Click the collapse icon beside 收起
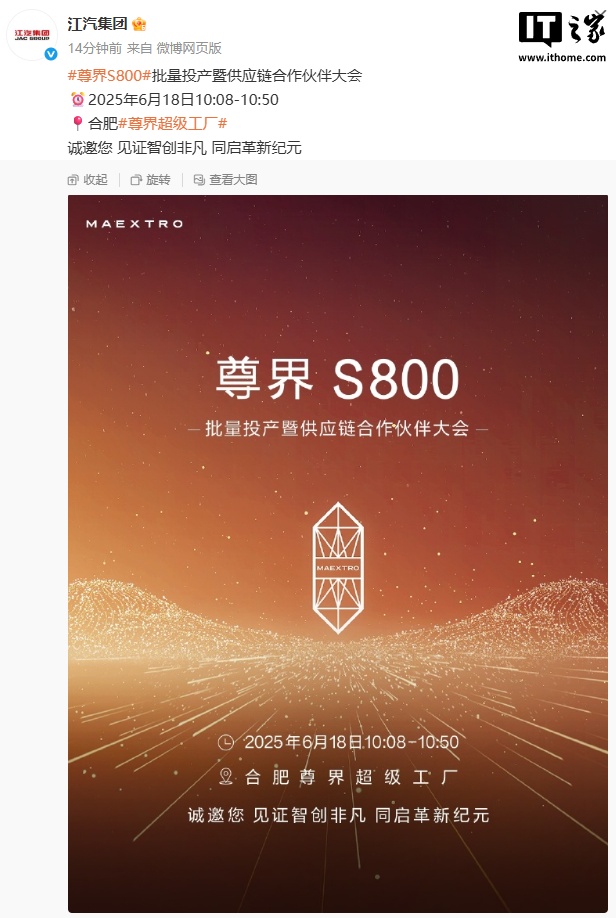 [73, 180]
